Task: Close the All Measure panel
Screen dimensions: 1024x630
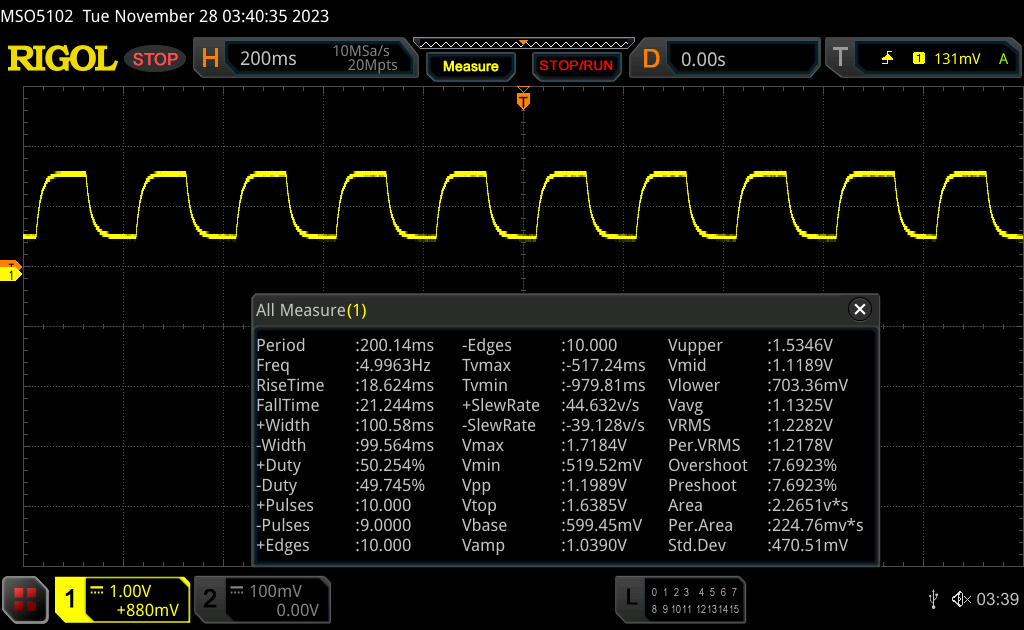Action: [x=859, y=310]
